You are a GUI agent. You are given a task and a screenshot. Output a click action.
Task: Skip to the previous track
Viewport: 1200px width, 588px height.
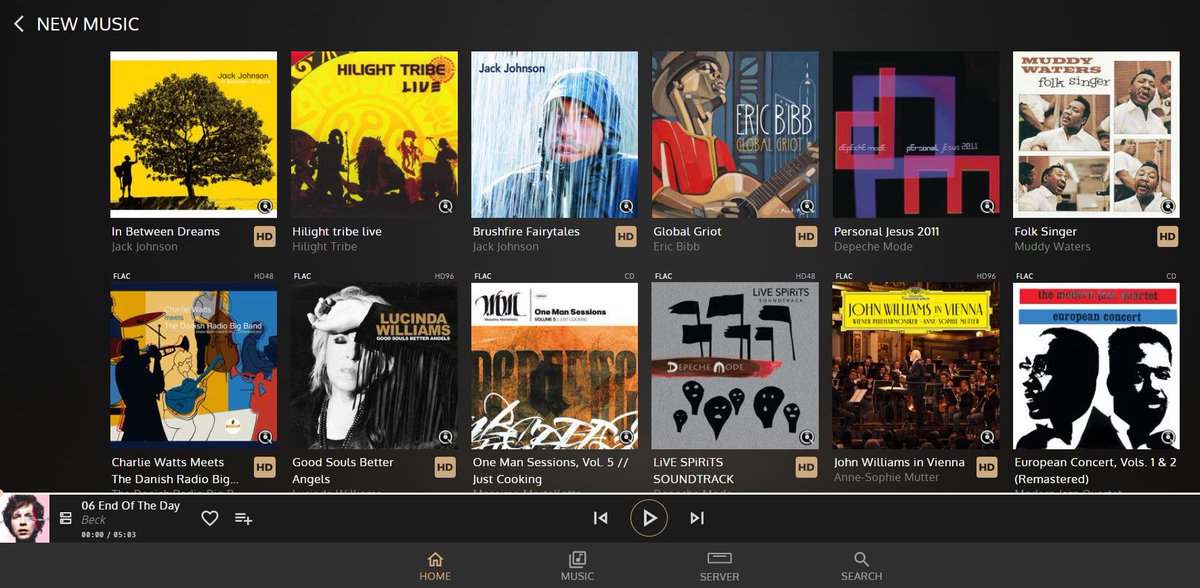(x=600, y=518)
